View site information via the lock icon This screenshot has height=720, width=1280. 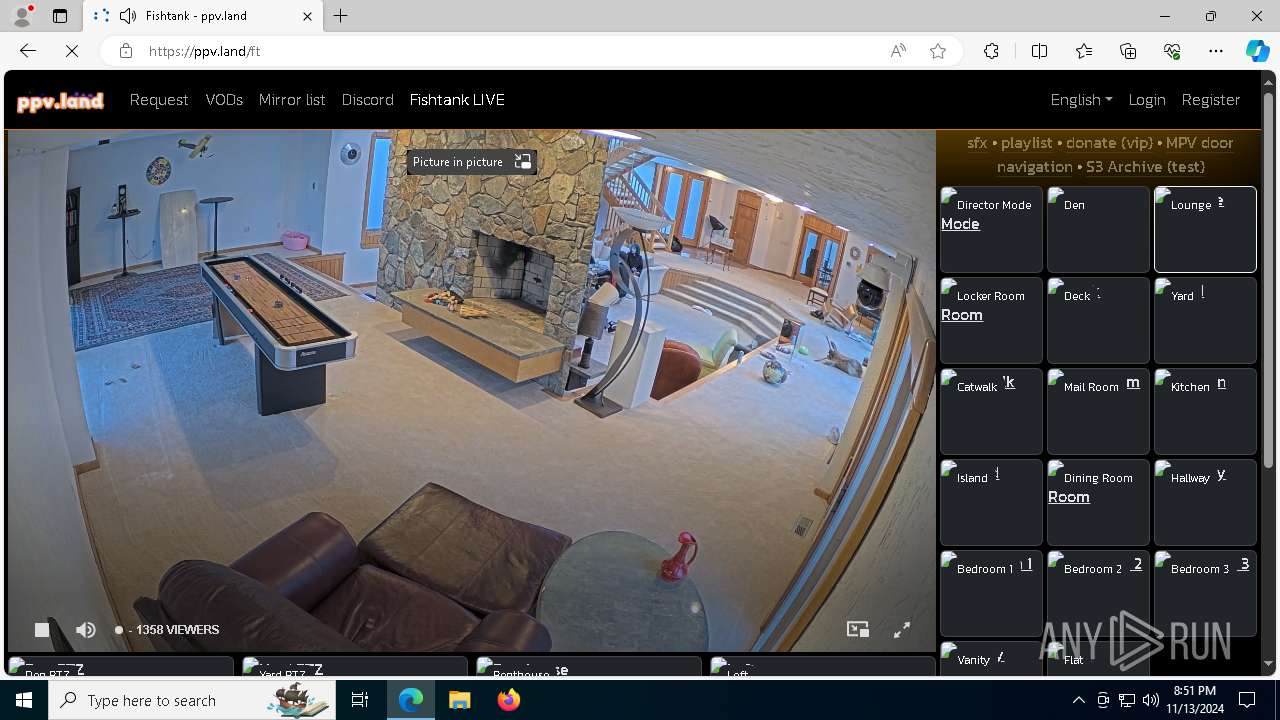pyautogui.click(x=126, y=51)
